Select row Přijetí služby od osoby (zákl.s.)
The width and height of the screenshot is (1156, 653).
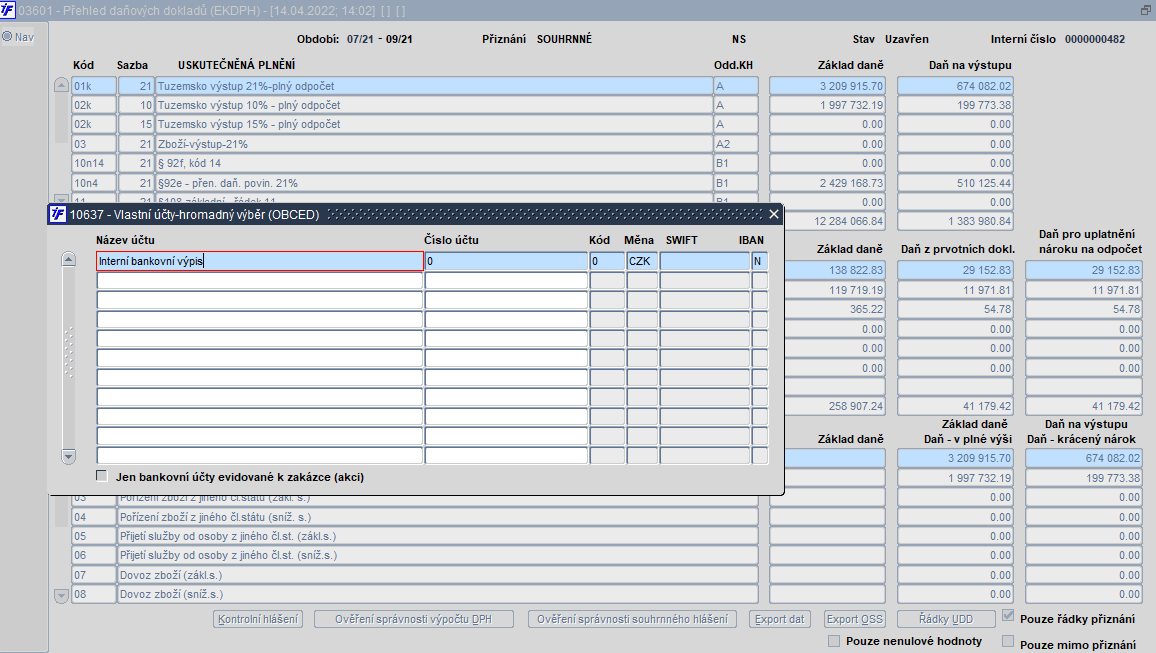(438, 537)
